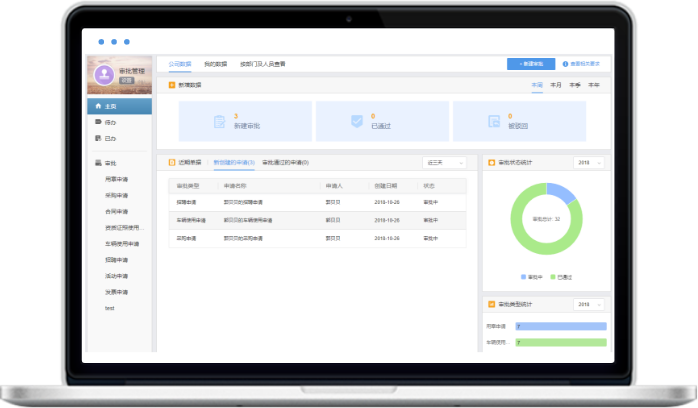Click the green 车辆使用 bar in the chart
The image size is (698, 408).
tap(561, 343)
